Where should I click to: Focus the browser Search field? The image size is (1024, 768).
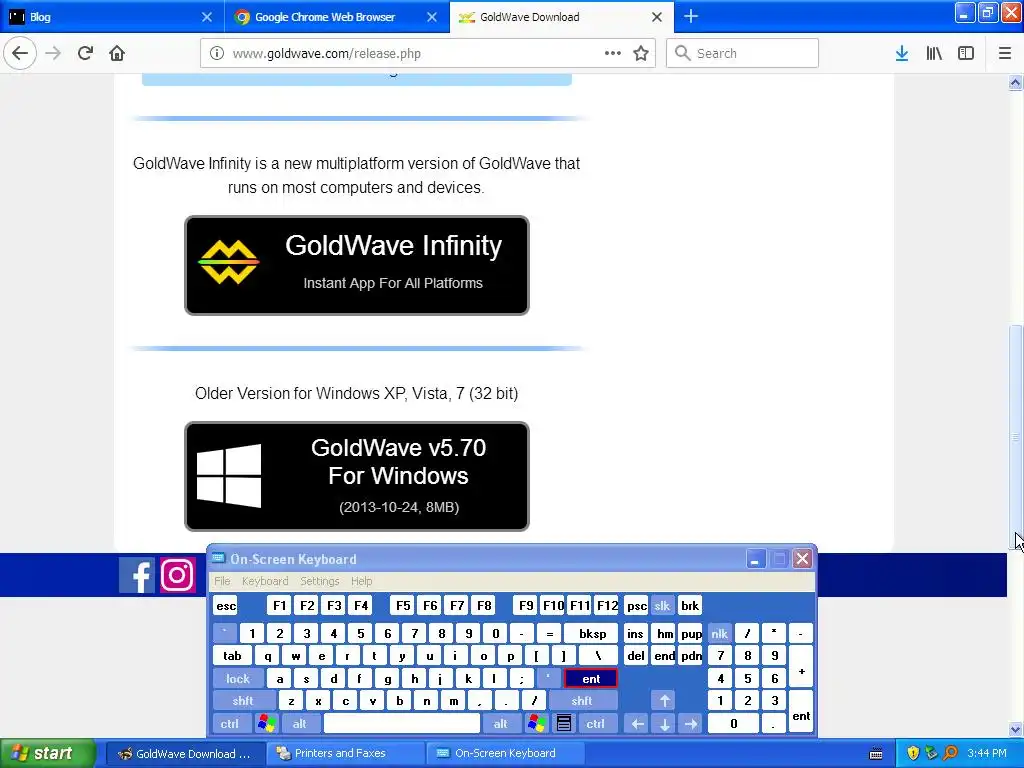[x=742, y=53]
